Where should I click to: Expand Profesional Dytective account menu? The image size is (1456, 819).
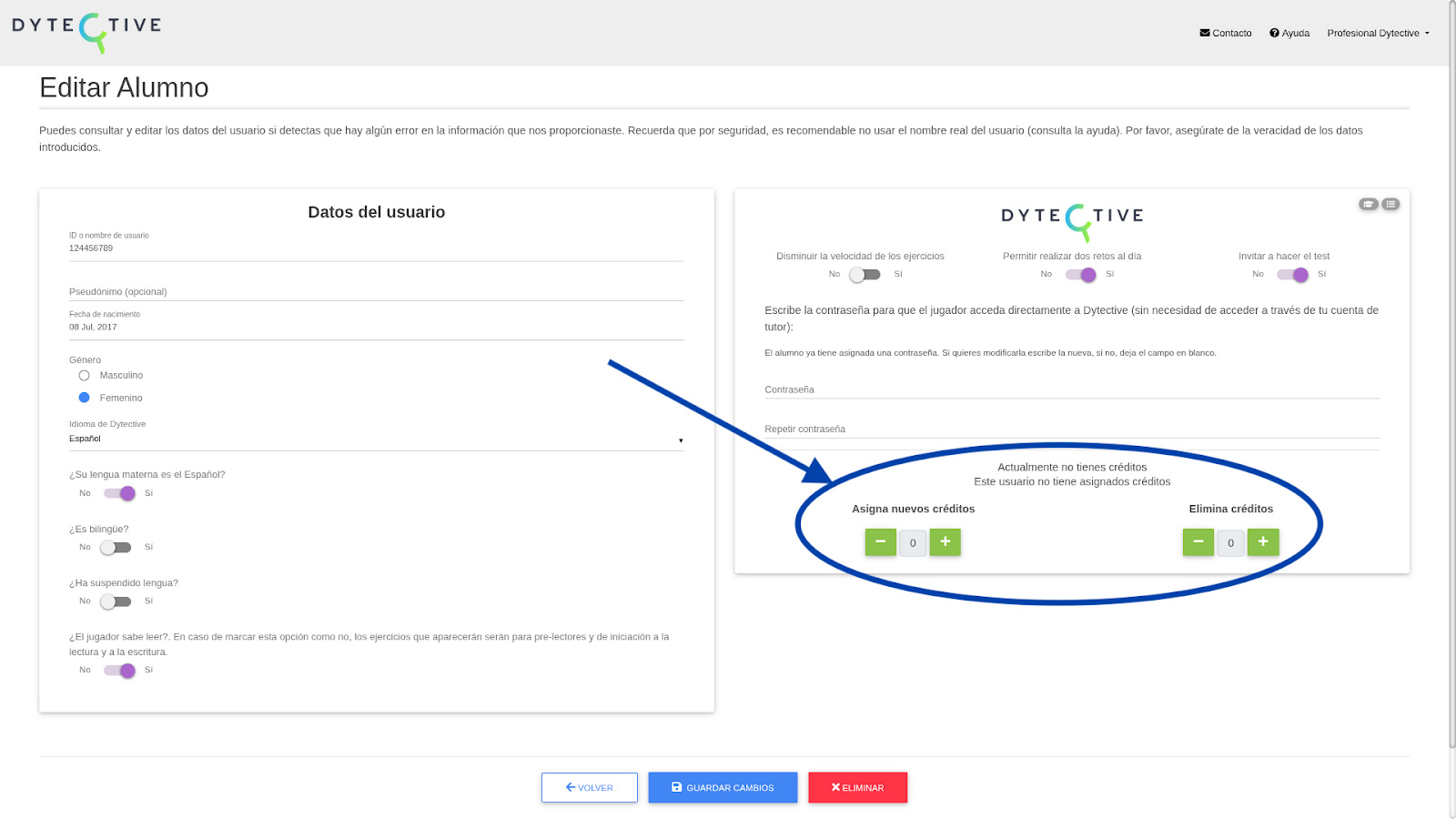point(1378,33)
